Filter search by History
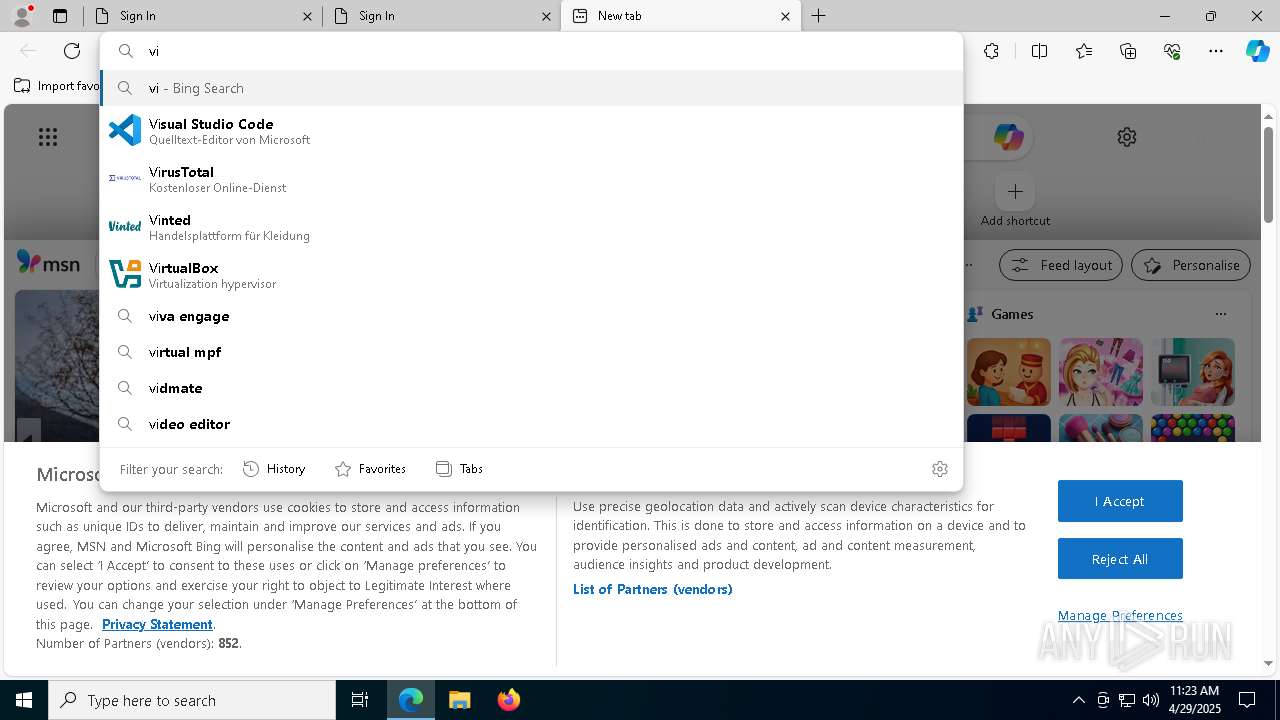1280x720 pixels. (274, 468)
